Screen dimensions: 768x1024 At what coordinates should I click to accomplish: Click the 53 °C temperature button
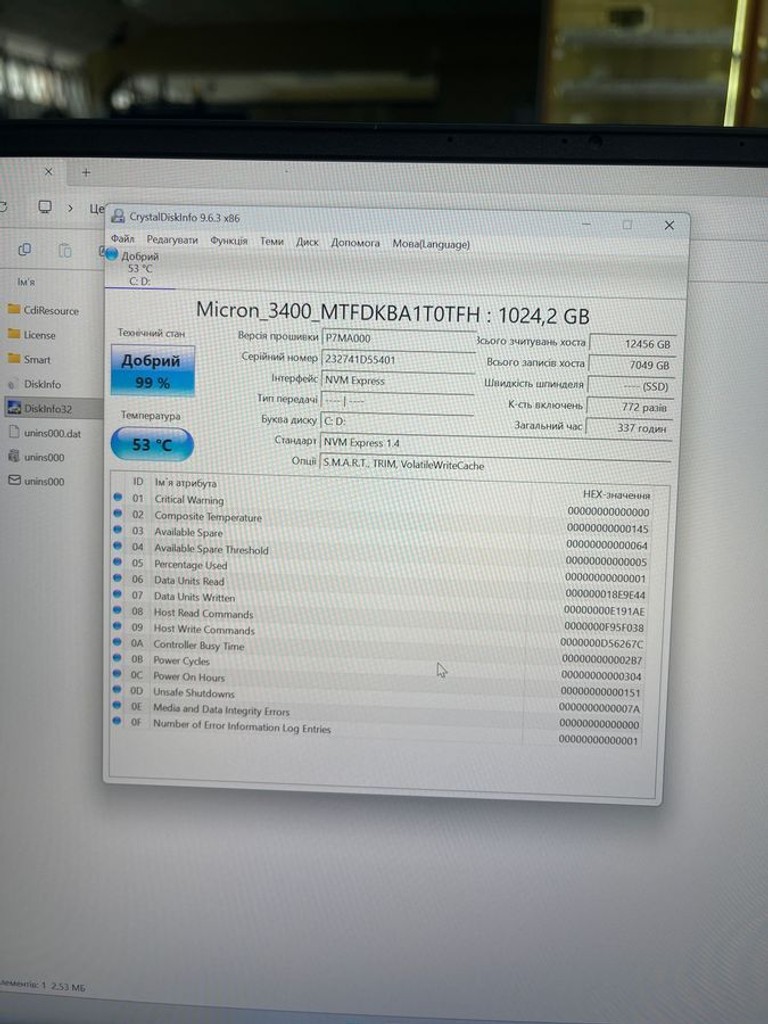click(x=152, y=445)
